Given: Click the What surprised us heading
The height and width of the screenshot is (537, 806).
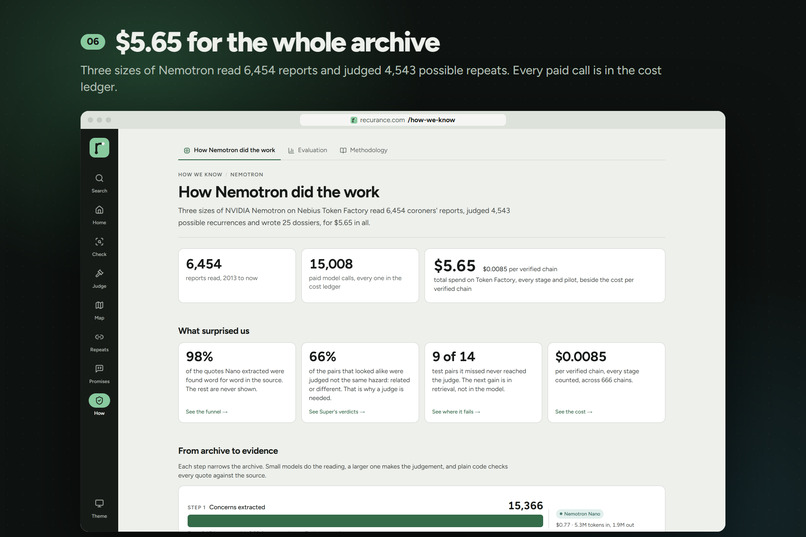Looking at the screenshot, I should click(x=214, y=331).
